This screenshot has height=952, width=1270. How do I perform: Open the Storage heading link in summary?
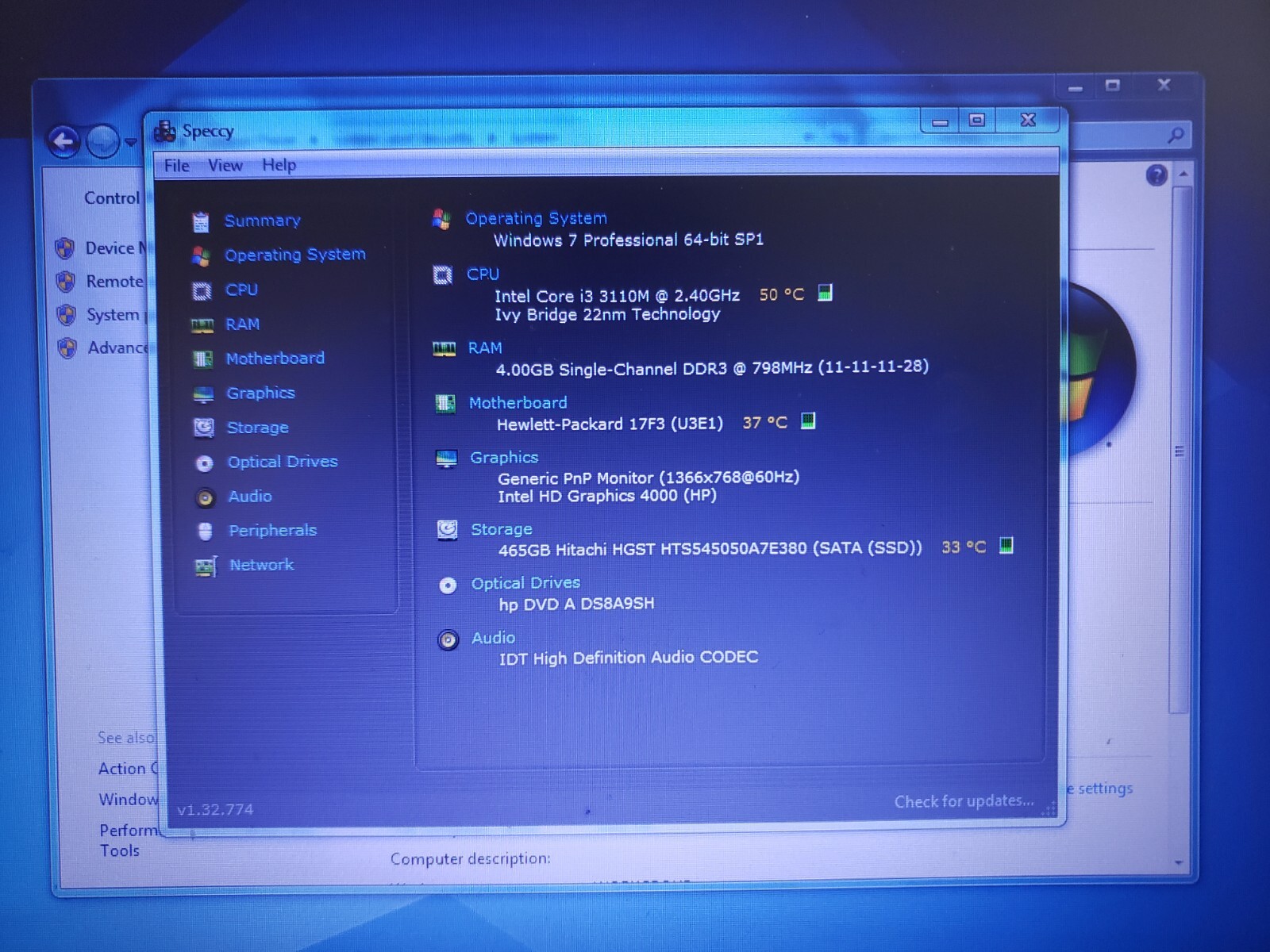click(x=501, y=529)
